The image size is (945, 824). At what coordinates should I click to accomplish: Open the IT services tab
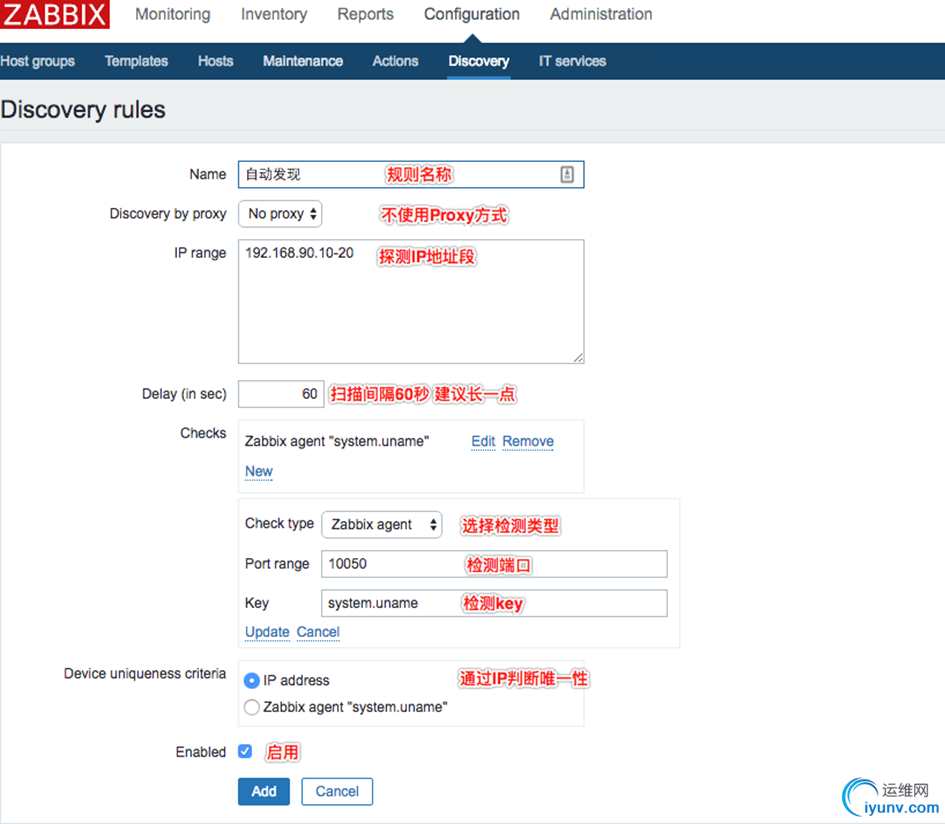coord(572,61)
